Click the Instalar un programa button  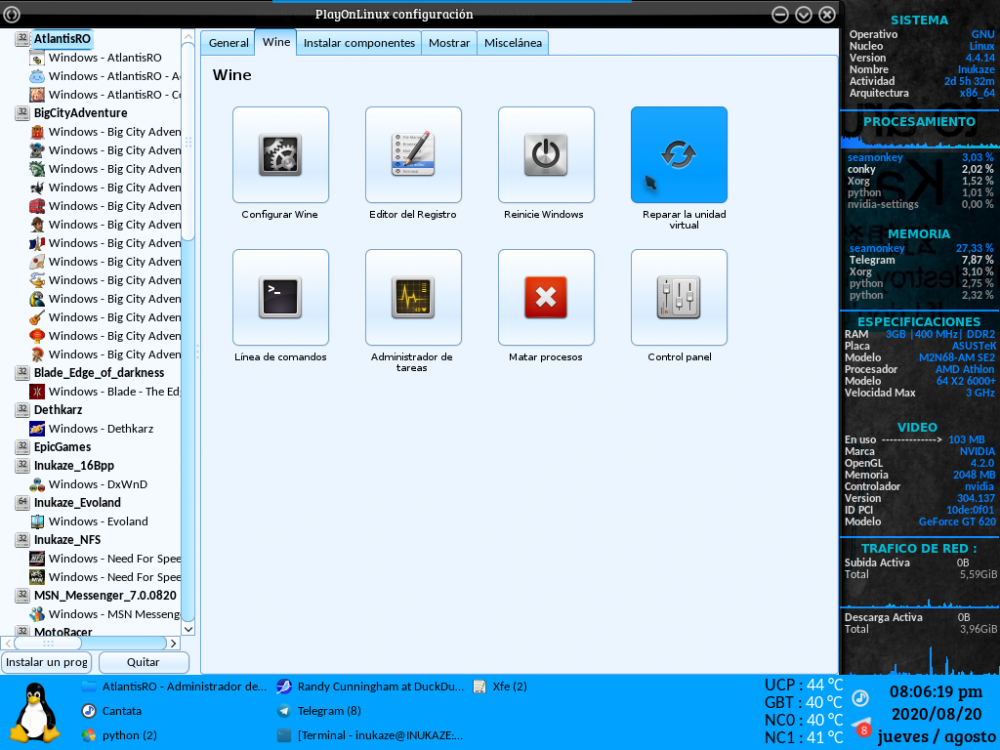[47, 662]
